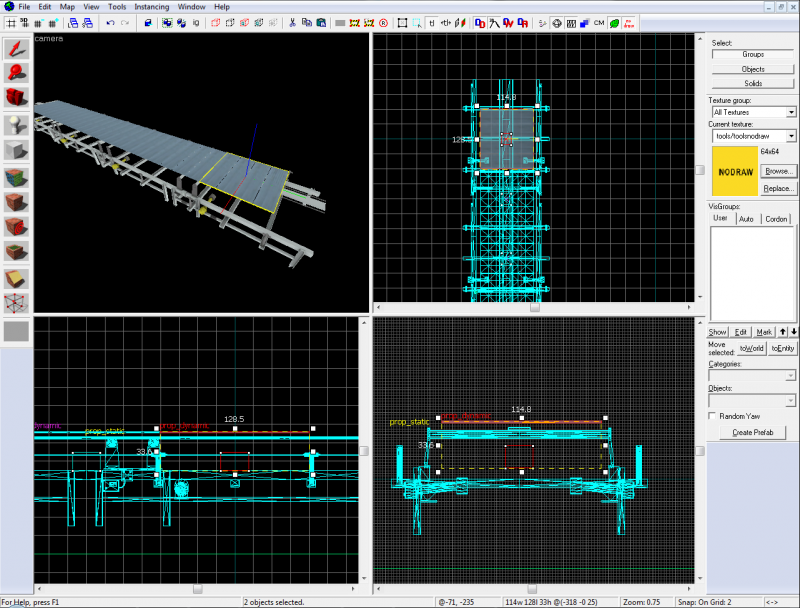Toggle the CM collision models button
Image resolution: width=800 pixels, height=608 pixels.
tap(598, 22)
